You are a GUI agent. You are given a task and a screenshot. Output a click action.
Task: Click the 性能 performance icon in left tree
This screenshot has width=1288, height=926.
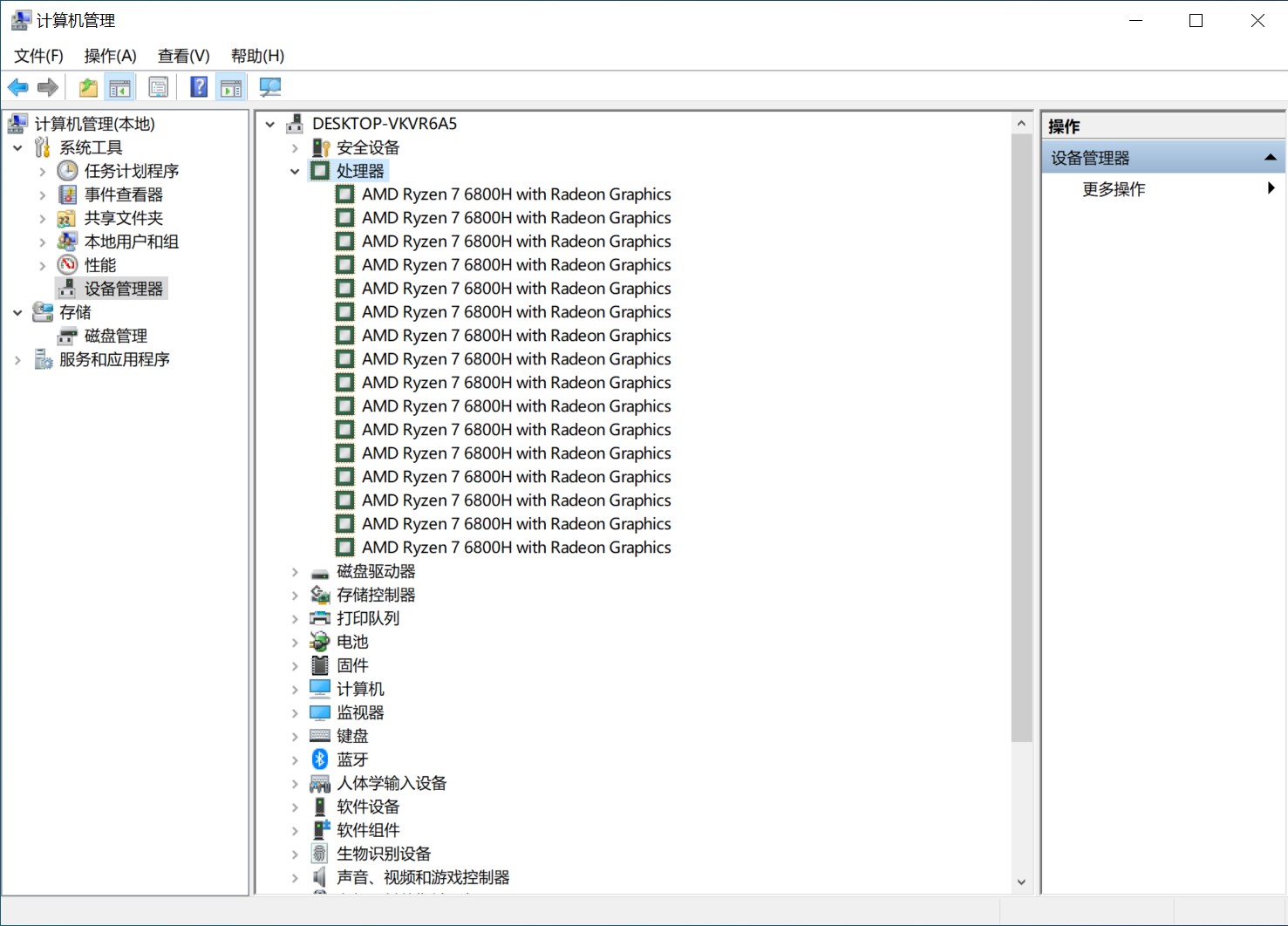click(68, 265)
